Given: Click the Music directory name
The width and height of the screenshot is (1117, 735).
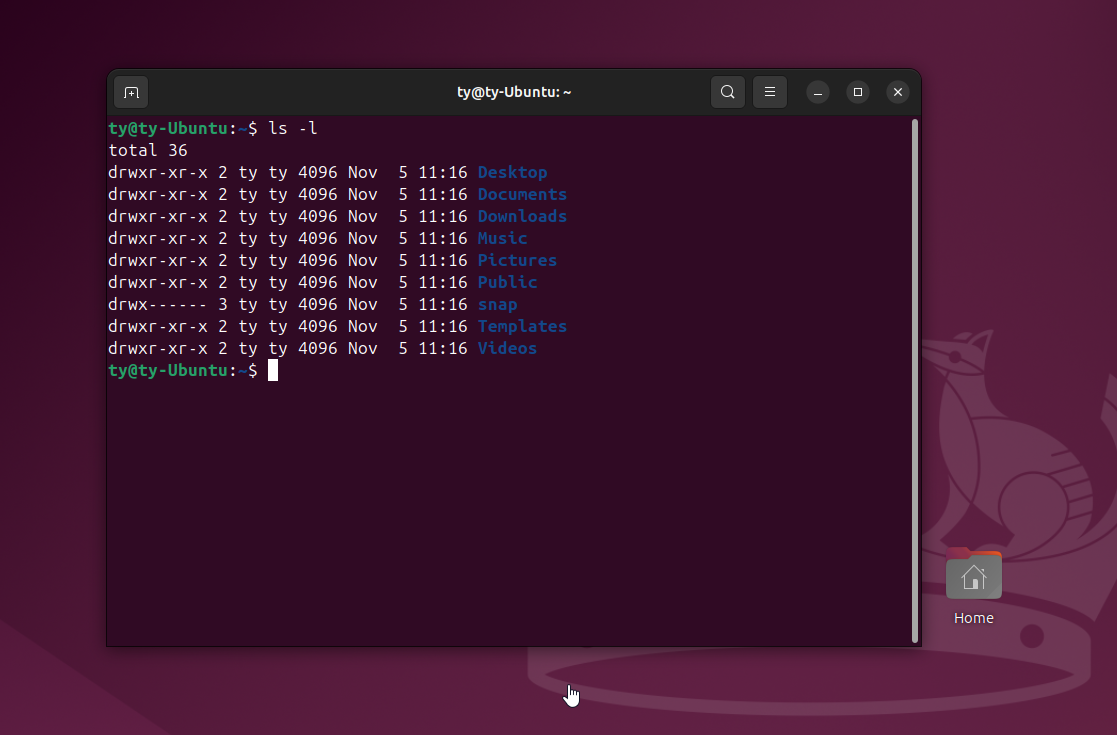Looking at the screenshot, I should click(x=502, y=239).
